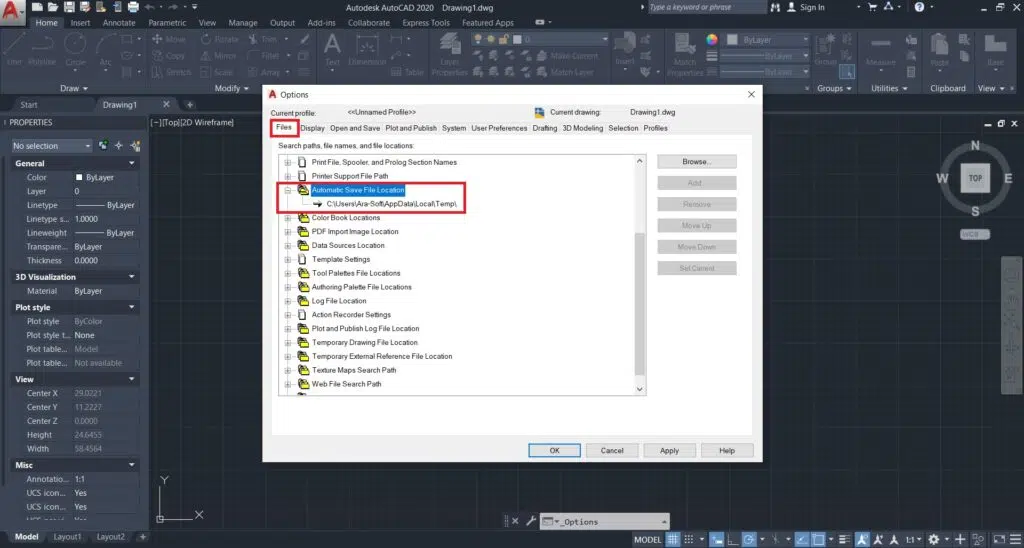1024x548 pixels.
Task: Click the rainbow color wheel in Properties panel
Action: point(712,40)
